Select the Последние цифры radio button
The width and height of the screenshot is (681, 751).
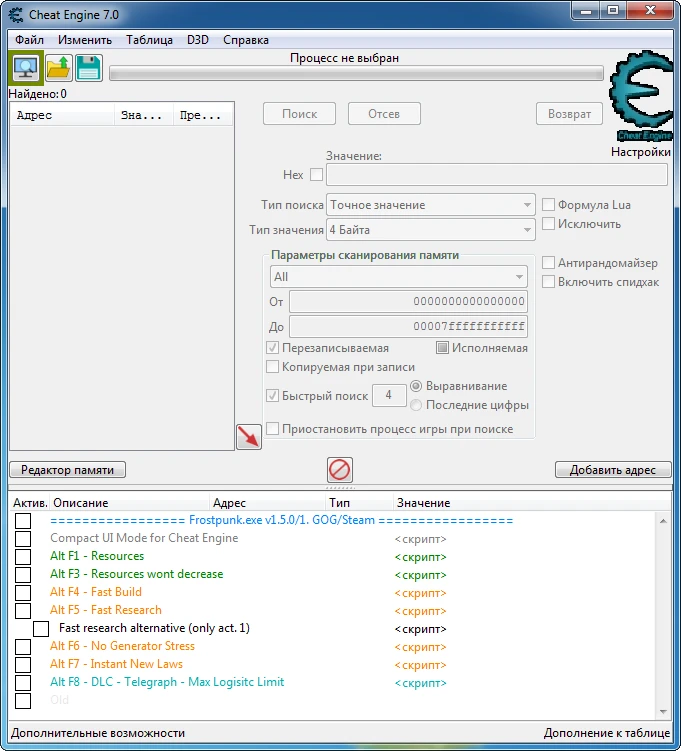(x=416, y=405)
